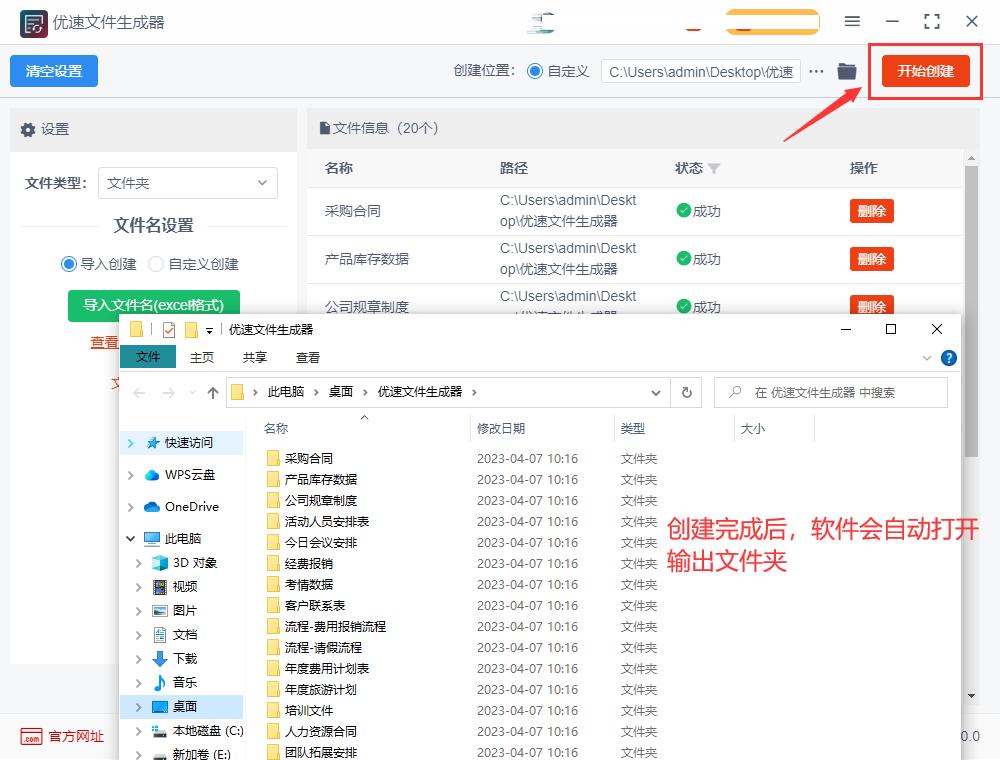
Task: Navigate up using Explorer's up arrow
Action: [211, 392]
